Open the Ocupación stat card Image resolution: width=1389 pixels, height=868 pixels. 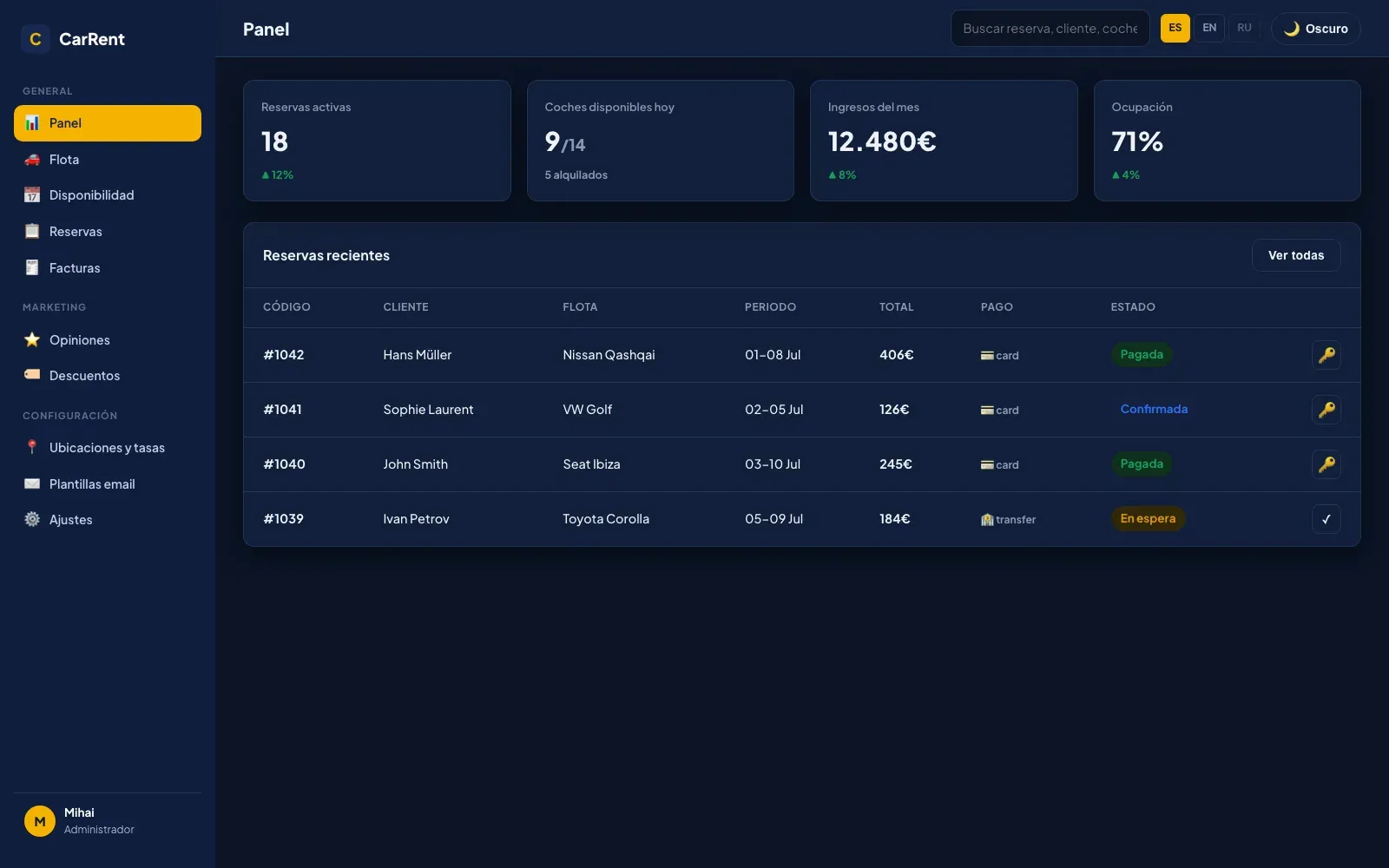click(x=1228, y=141)
